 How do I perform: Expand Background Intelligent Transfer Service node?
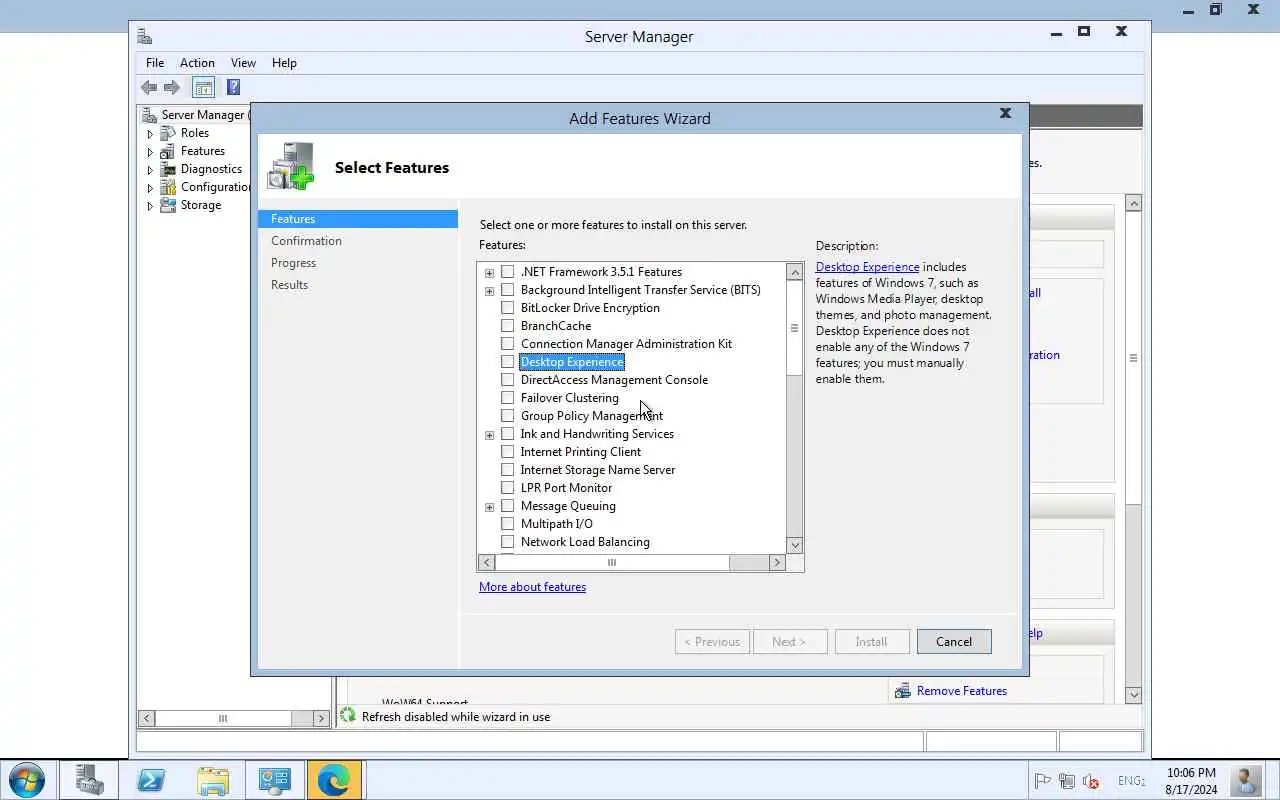(489, 291)
